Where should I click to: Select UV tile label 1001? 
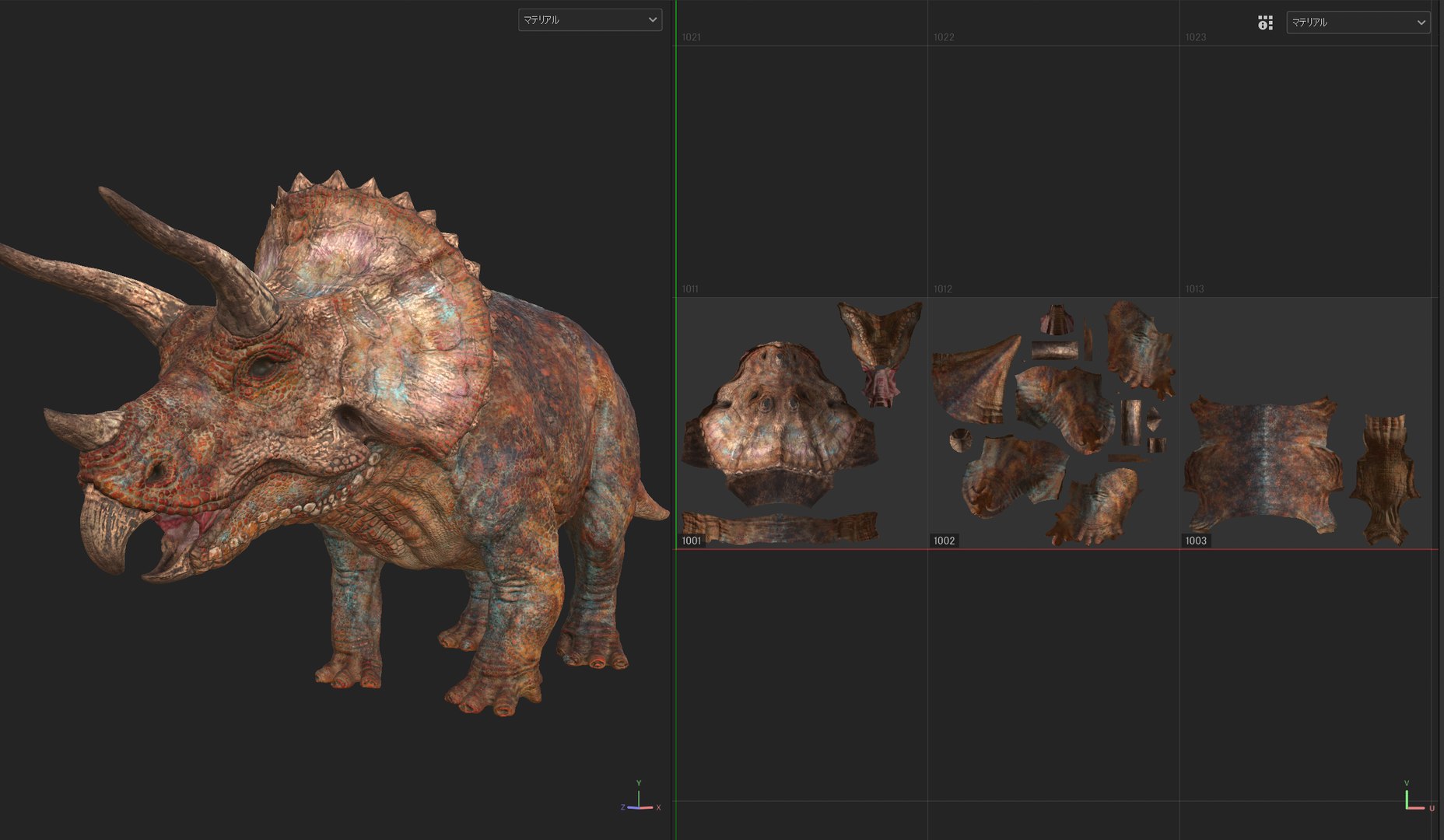[691, 541]
